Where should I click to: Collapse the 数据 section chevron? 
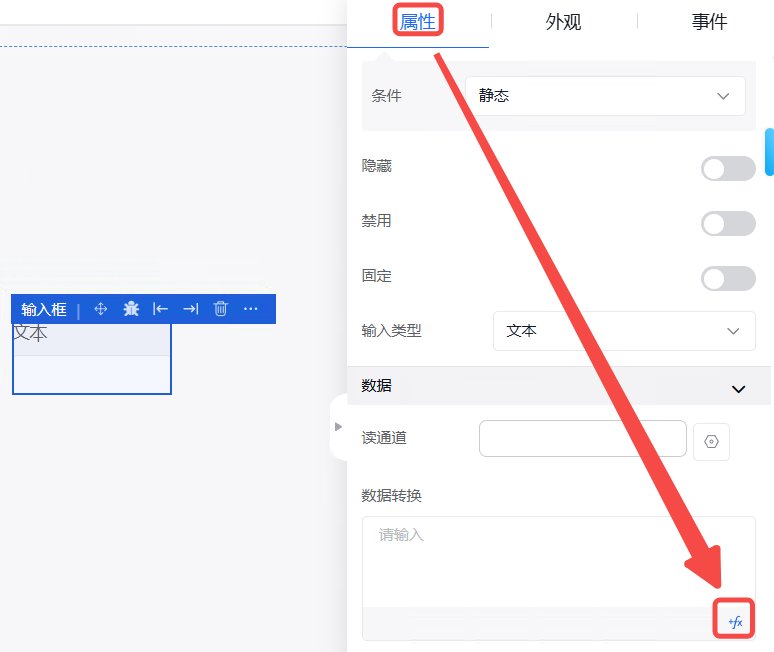click(x=738, y=389)
